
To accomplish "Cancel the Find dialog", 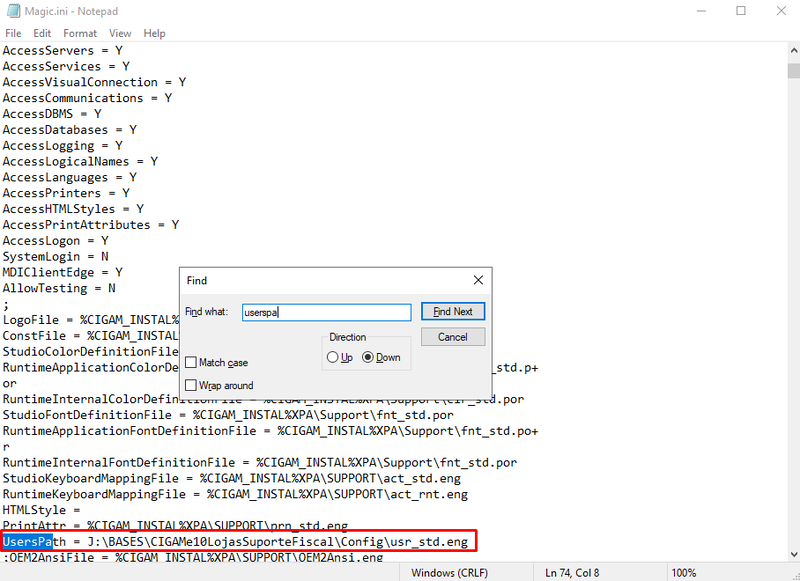I will tap(453, 337).
